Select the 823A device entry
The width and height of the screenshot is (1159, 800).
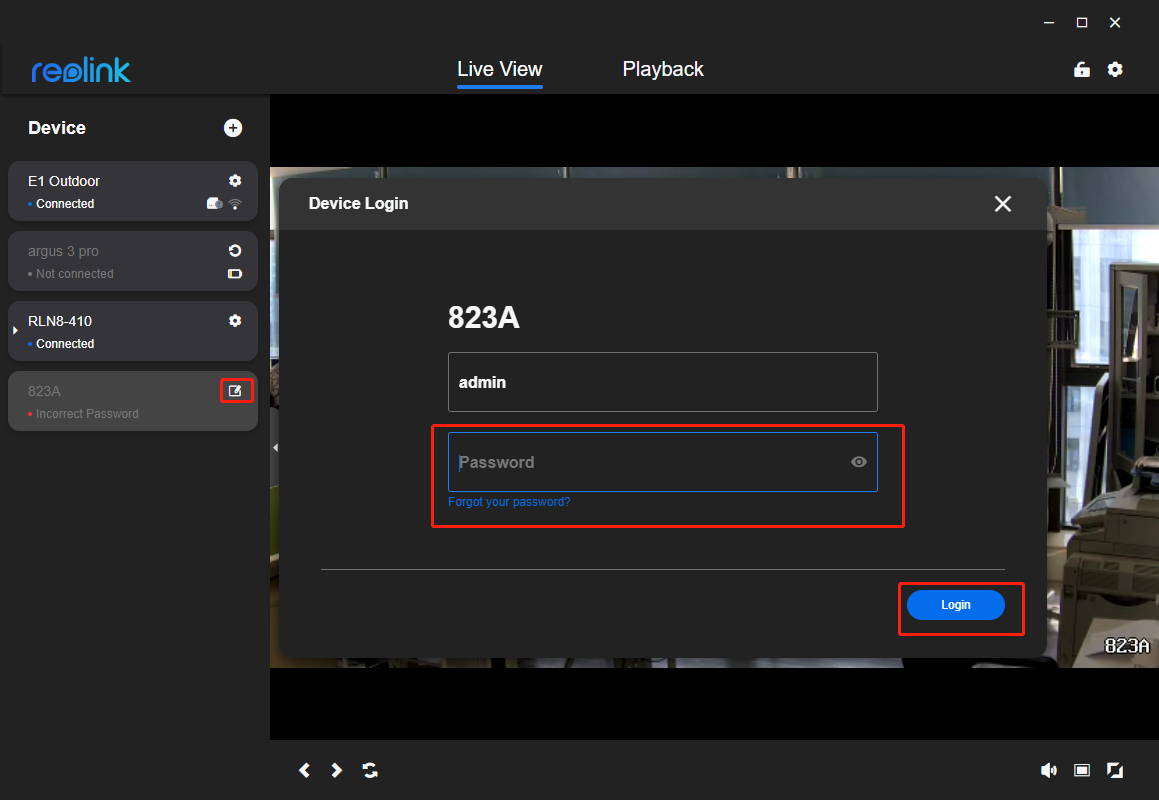tap(133, 401)
